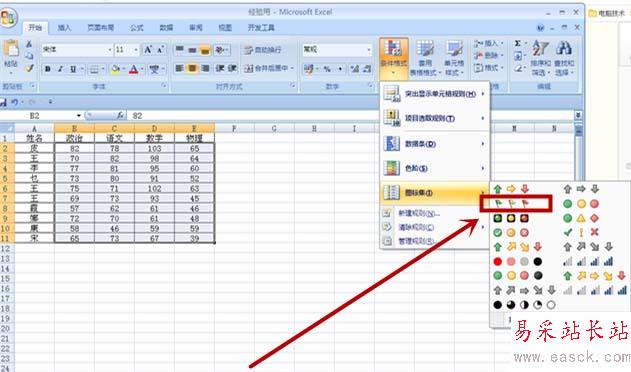
Task: Toggle Italic formatting
Action: coord(60,69)
